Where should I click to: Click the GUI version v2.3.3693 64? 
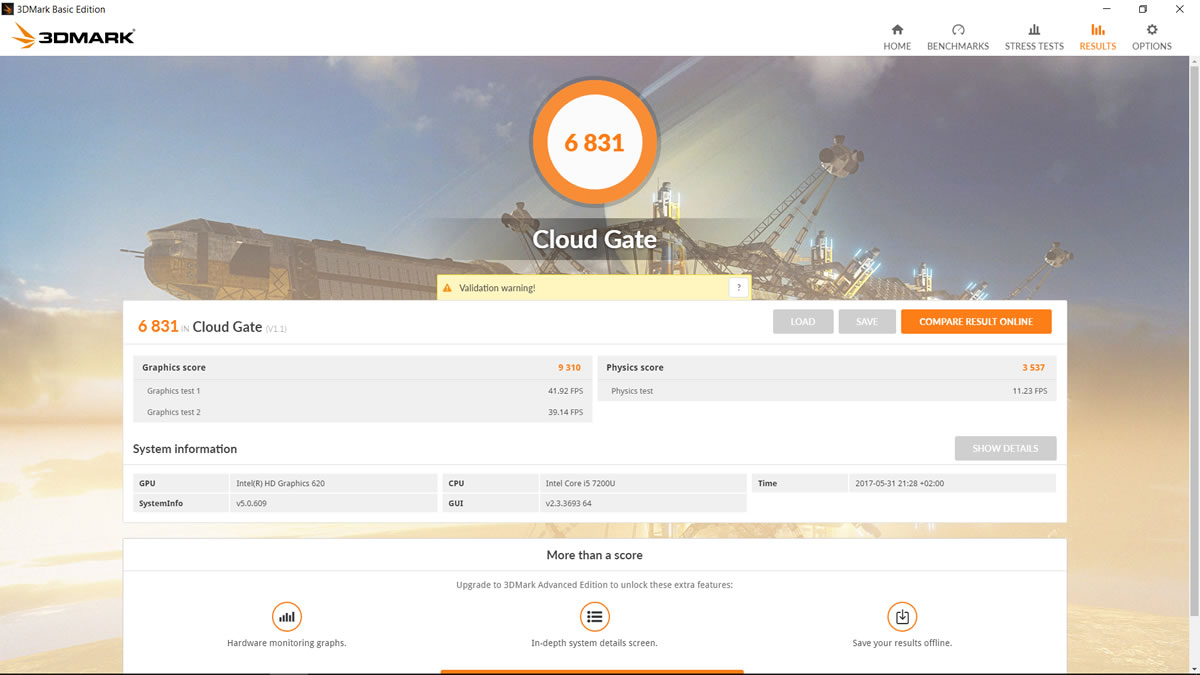pos(569,503)
